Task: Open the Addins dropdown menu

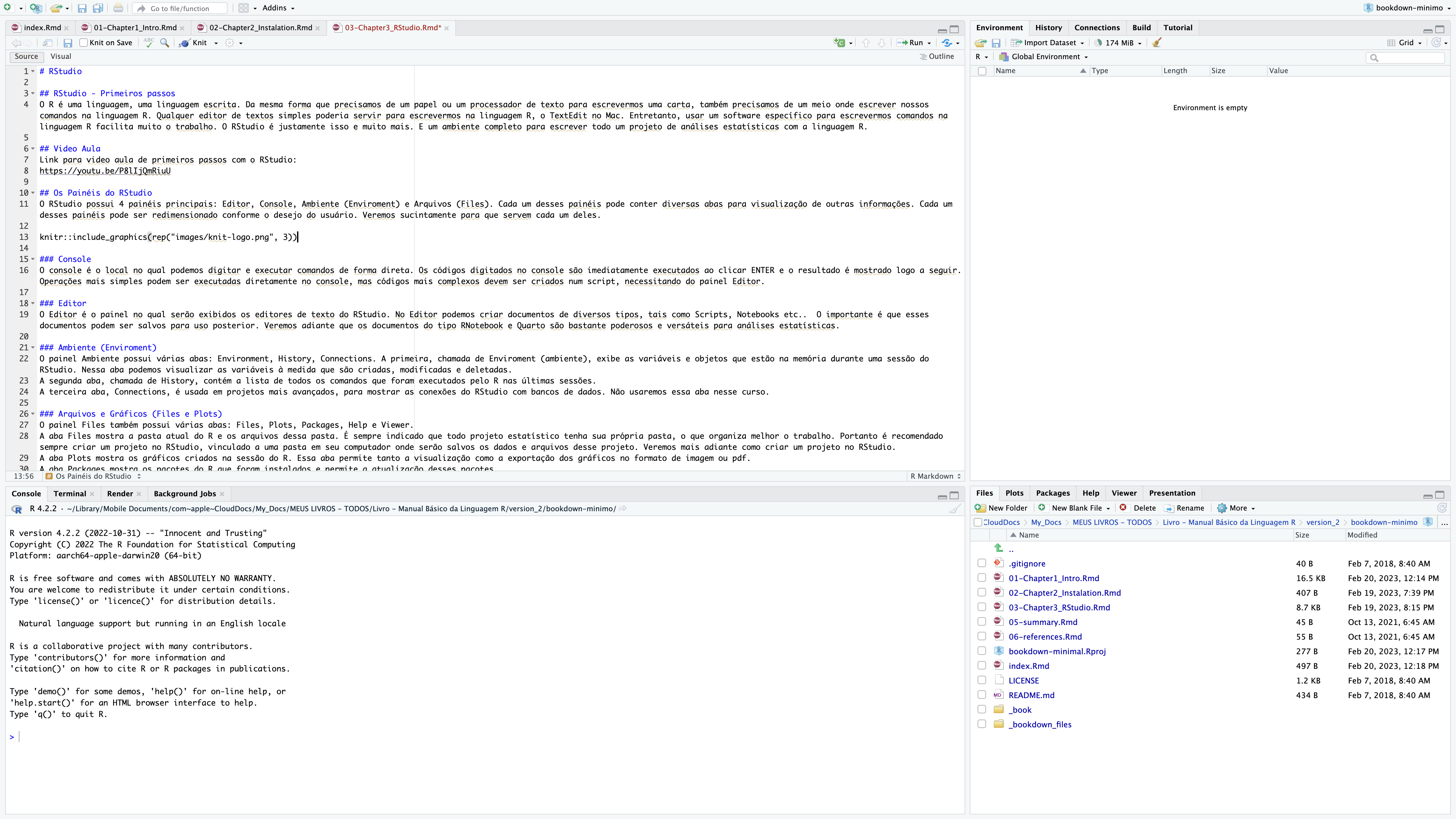Action: (x=278, y=8)
